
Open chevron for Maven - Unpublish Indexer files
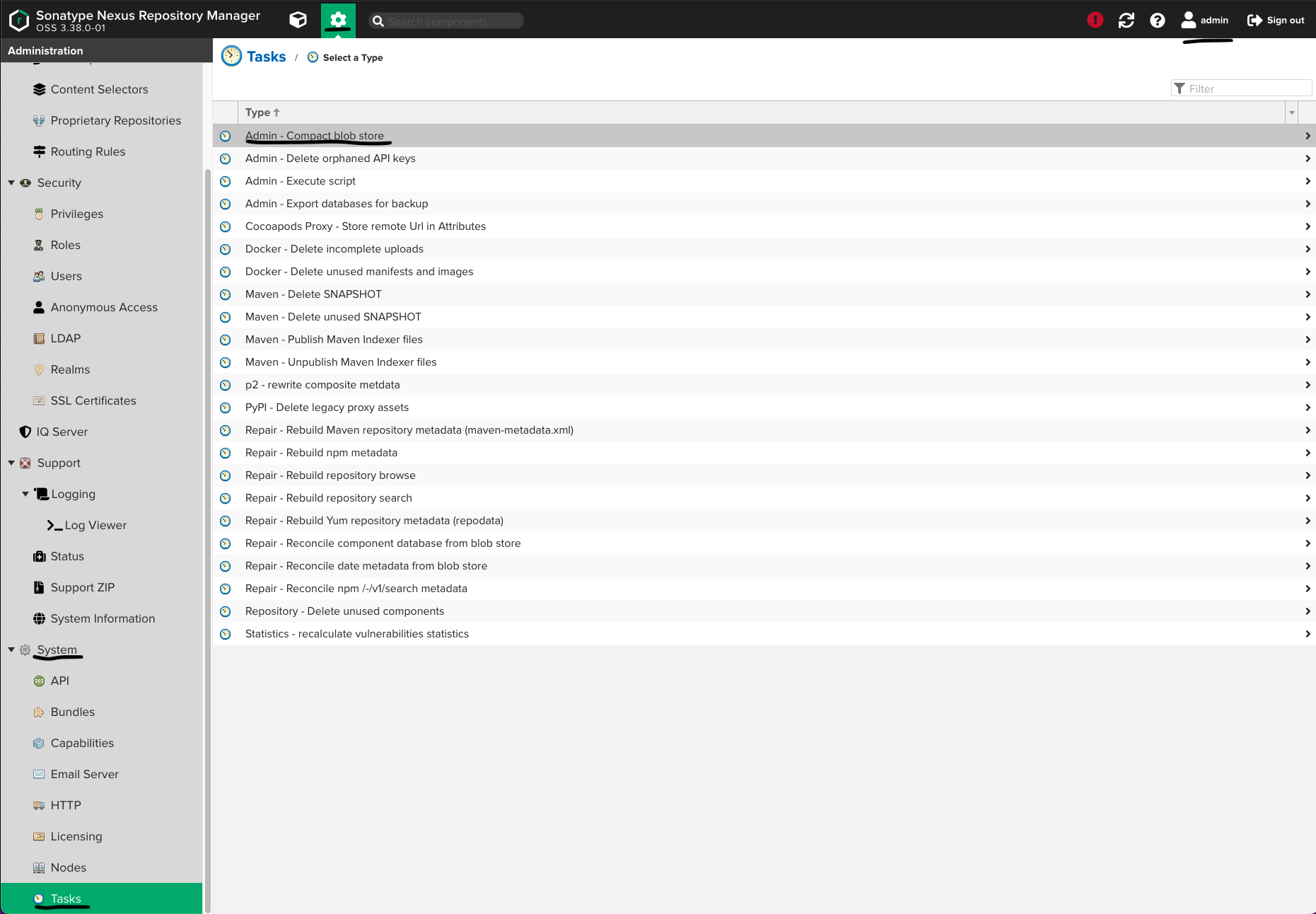(1308, 362)
